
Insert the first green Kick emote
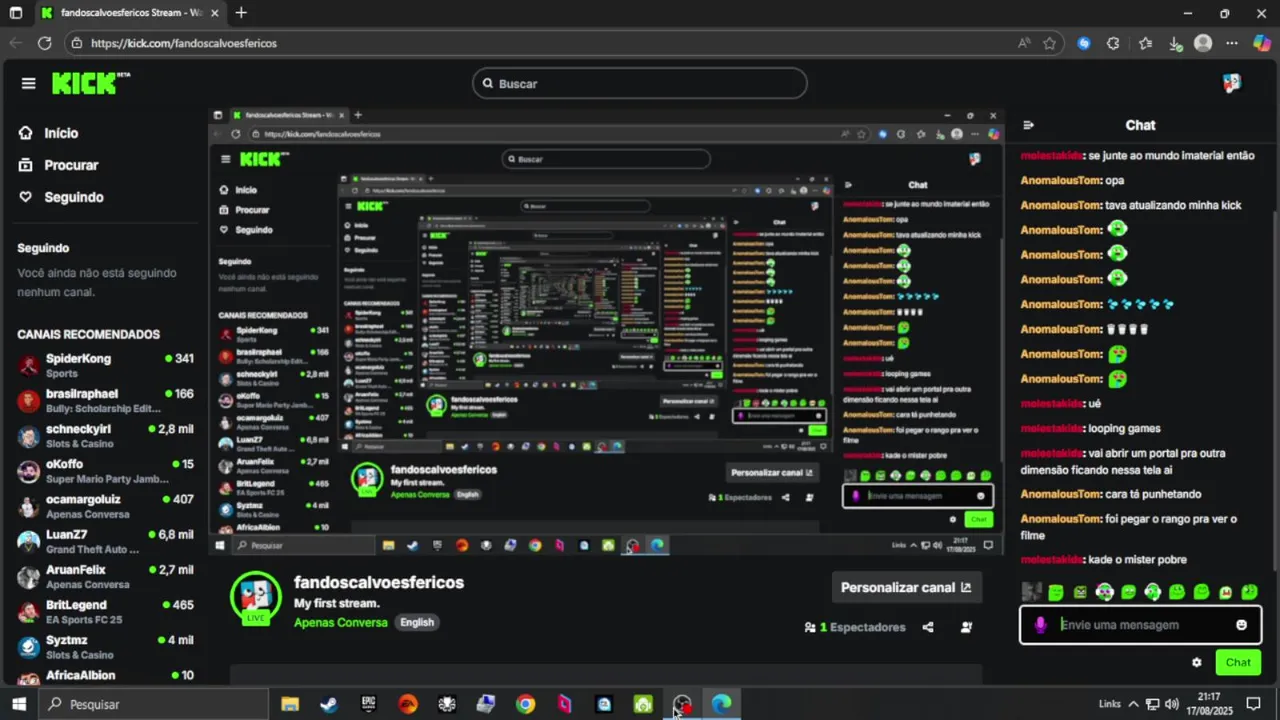coord(1056,592)
